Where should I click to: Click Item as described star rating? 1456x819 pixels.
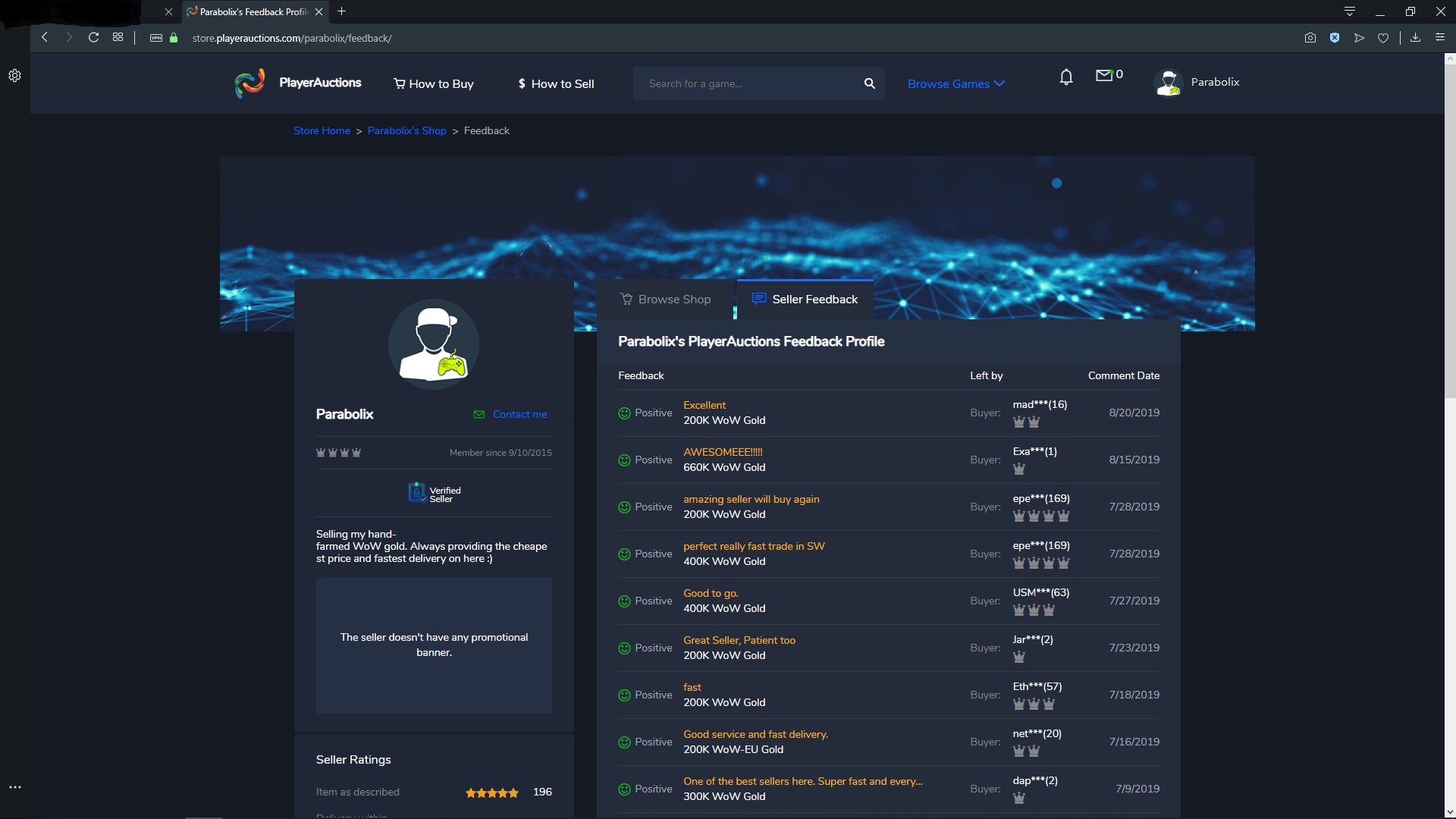point(492,792)
